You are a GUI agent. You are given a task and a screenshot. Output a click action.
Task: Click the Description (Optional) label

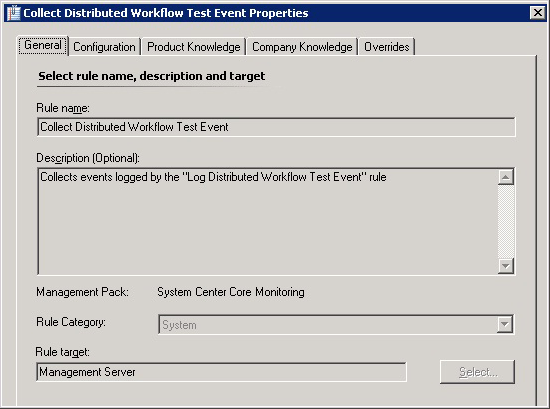(x=88, y=158)
